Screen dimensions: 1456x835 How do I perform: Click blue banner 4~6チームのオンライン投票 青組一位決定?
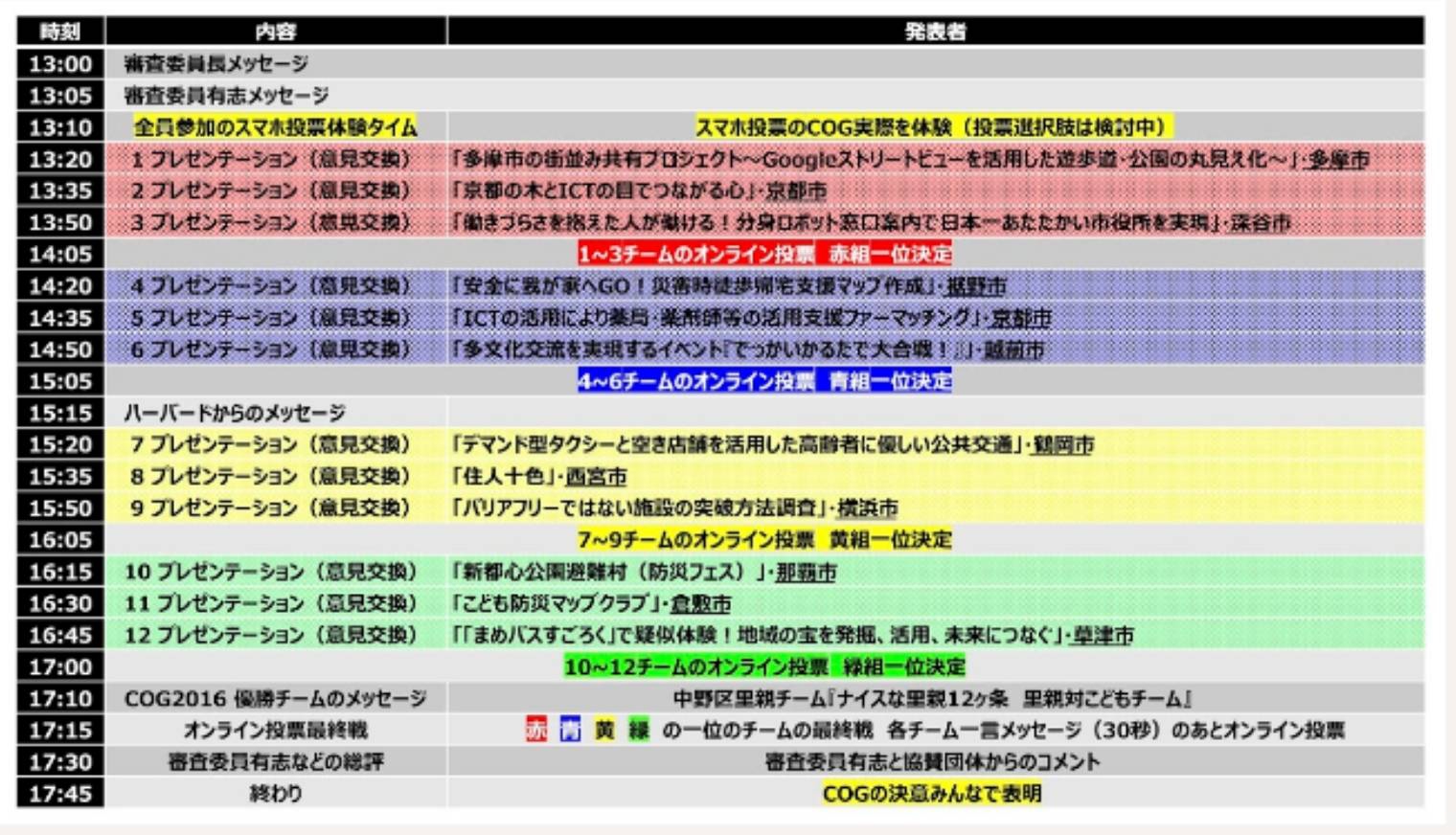(x=764, y=381)
